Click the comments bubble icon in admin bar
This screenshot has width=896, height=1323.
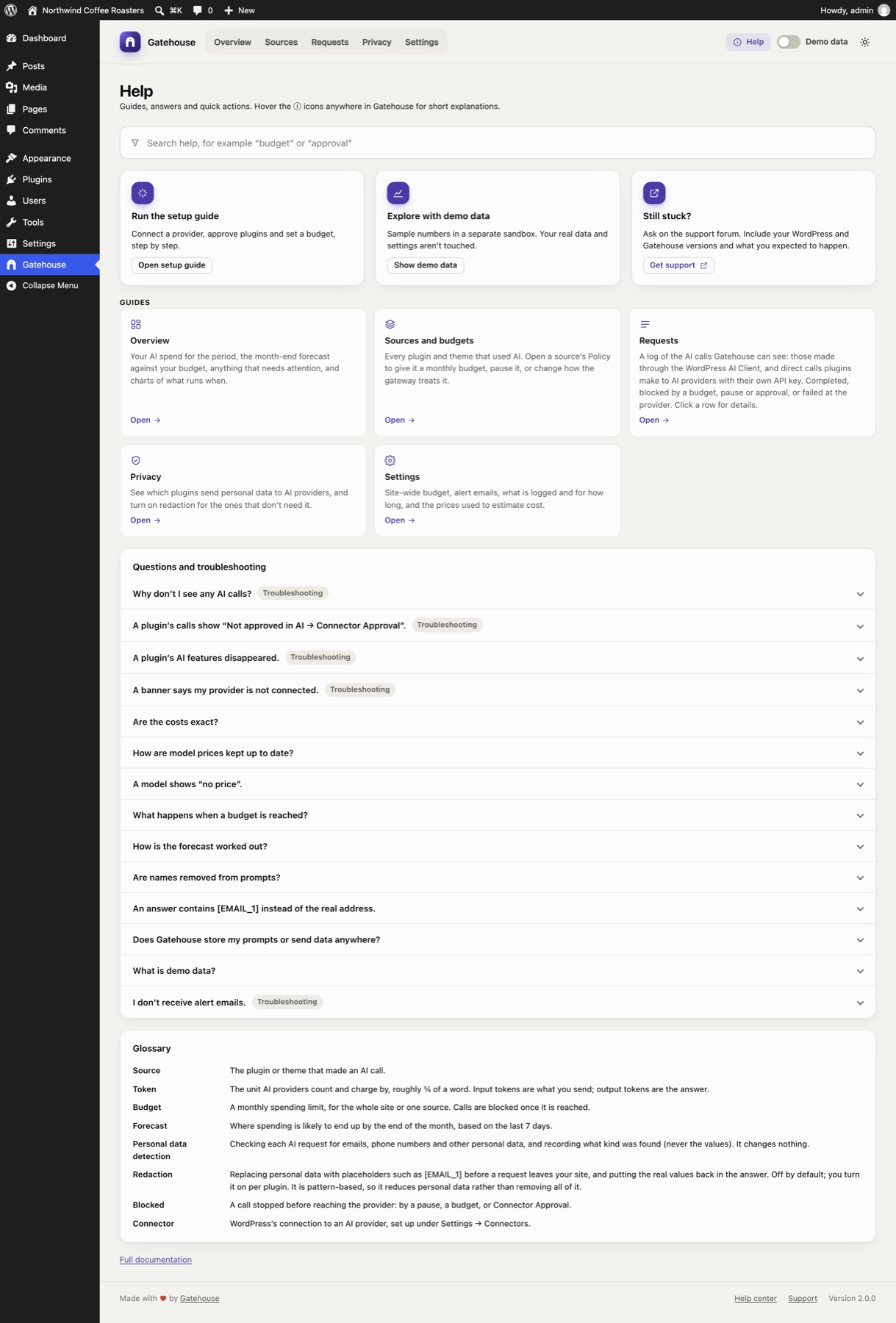(x=198, y=10)
